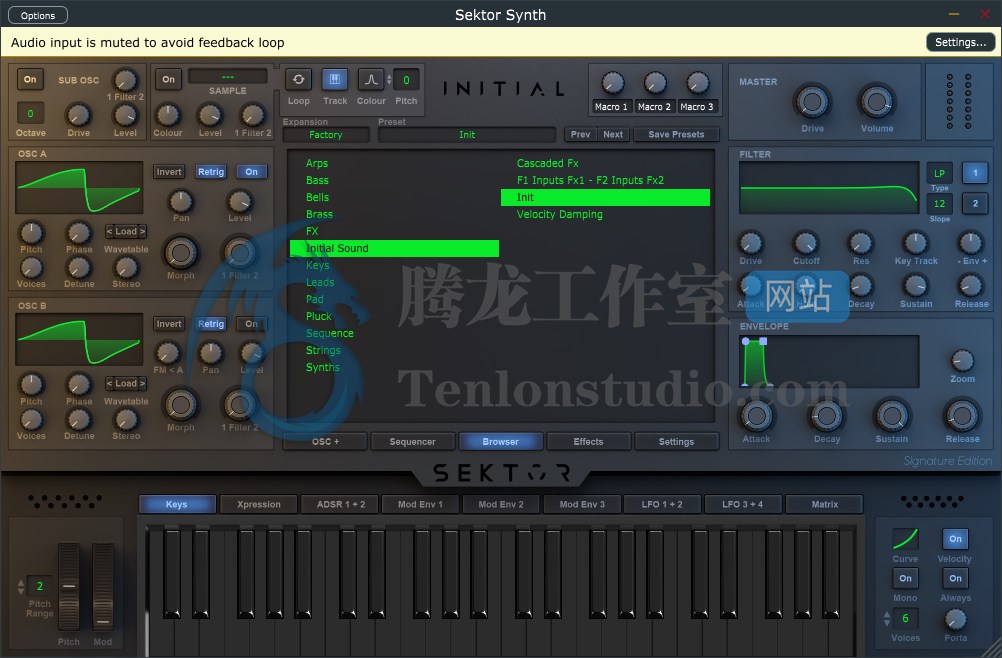Enable OSC B On switch

[252, 324]
